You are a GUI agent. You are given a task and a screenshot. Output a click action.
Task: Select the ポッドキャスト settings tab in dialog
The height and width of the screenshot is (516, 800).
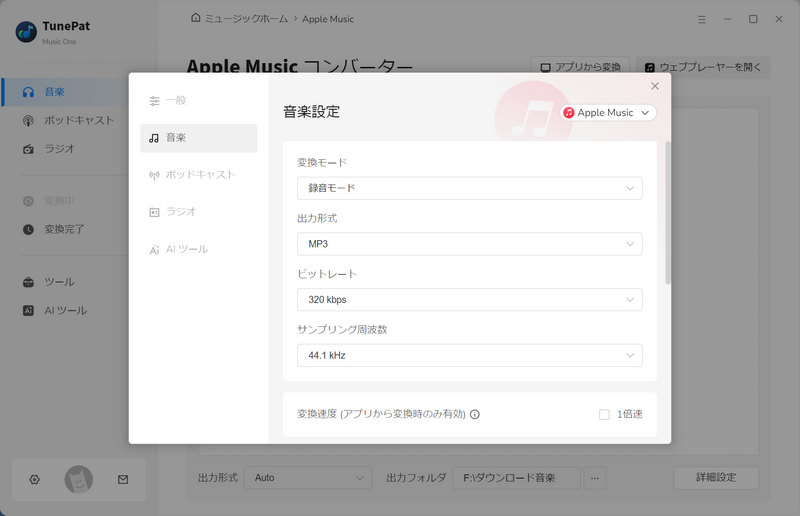198,175
